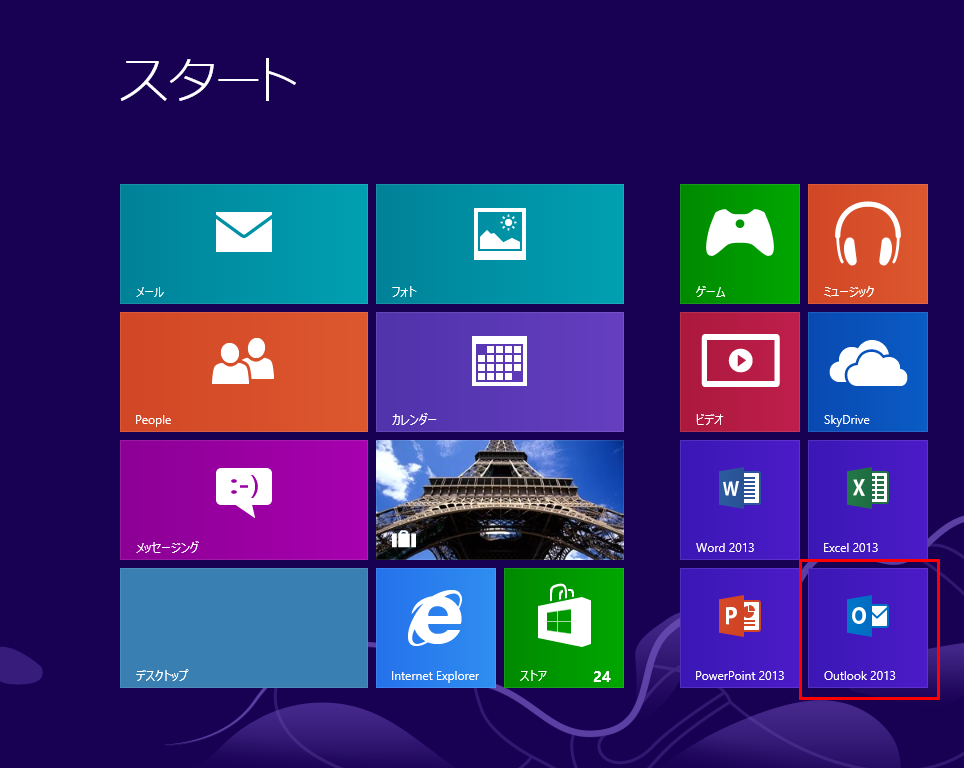Open the カレンダー calendar tile
This screenshot has height=768, width=964.
[x=500, y=372]
